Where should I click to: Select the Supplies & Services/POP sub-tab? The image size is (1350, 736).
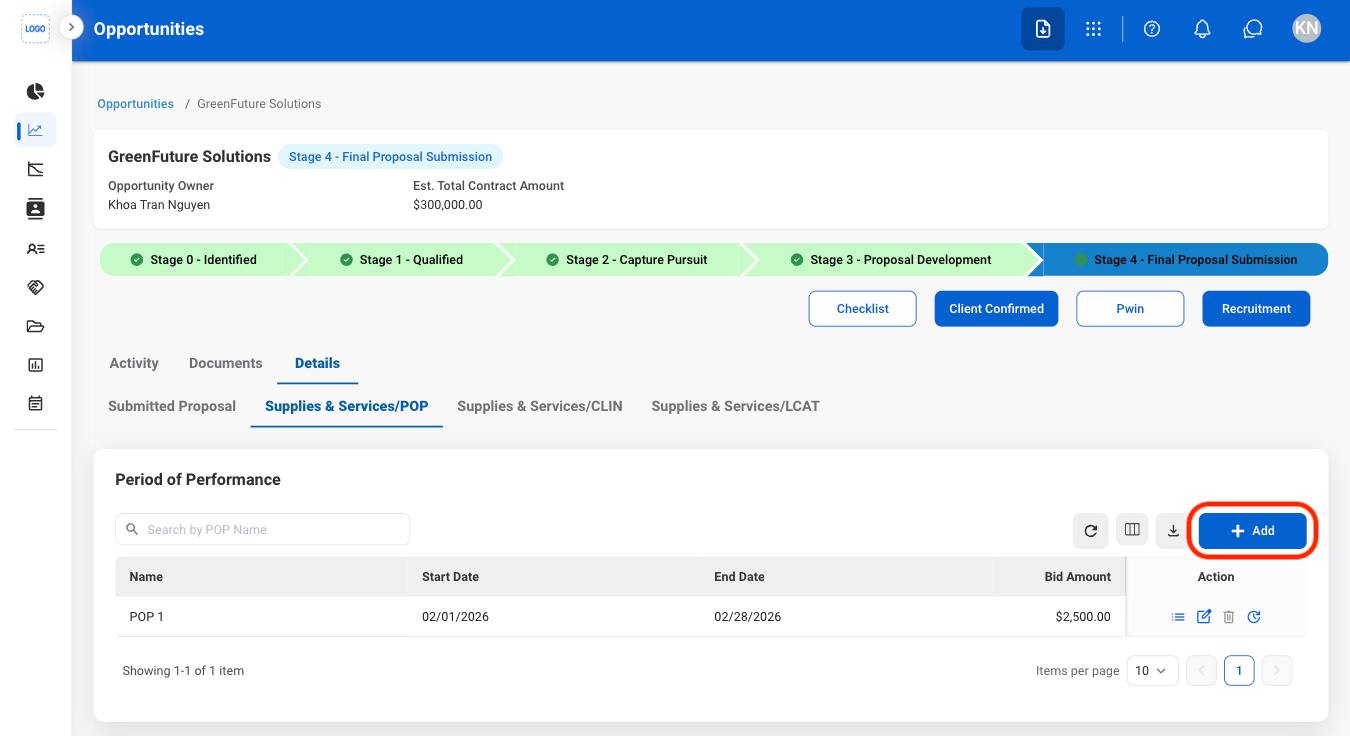346,406
